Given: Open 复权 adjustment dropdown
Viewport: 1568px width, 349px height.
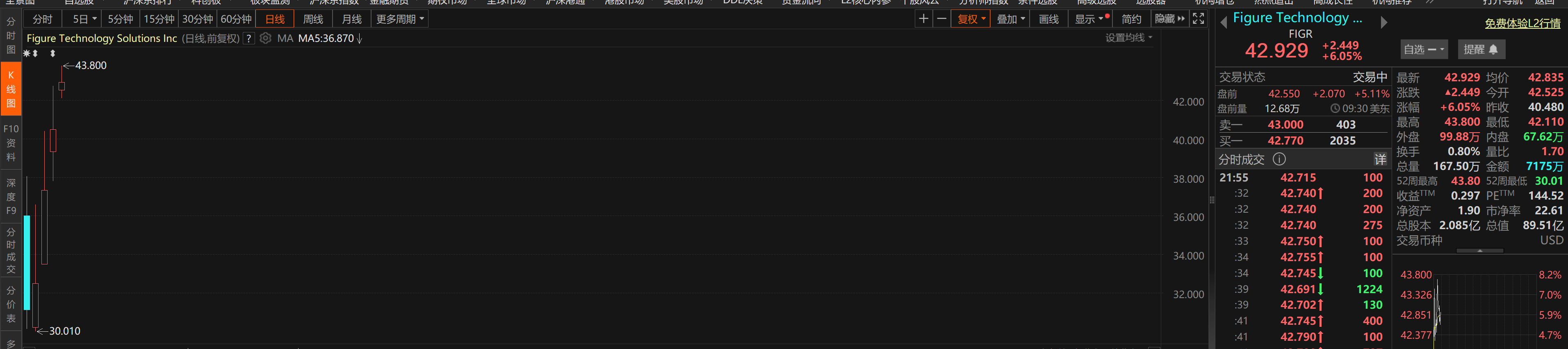Looking at the screenshot, I should (971, 19).
